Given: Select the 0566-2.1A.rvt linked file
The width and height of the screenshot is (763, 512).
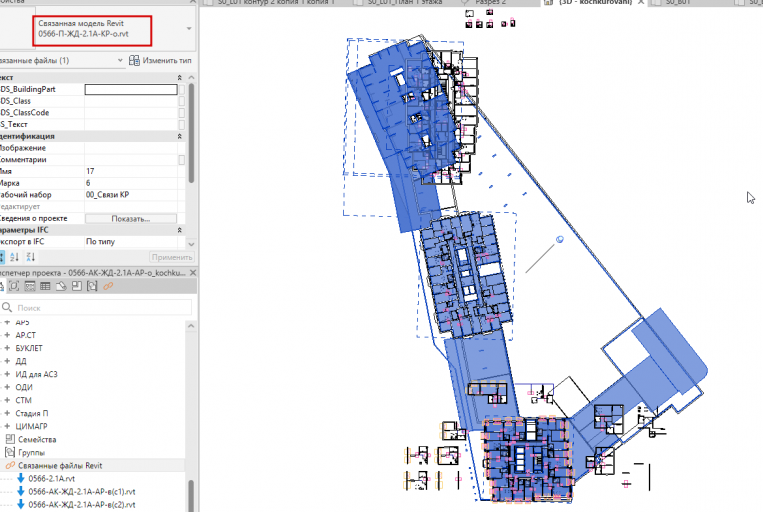Looking at the screenshot, I should pyautogui.click(x=52, y=478).
